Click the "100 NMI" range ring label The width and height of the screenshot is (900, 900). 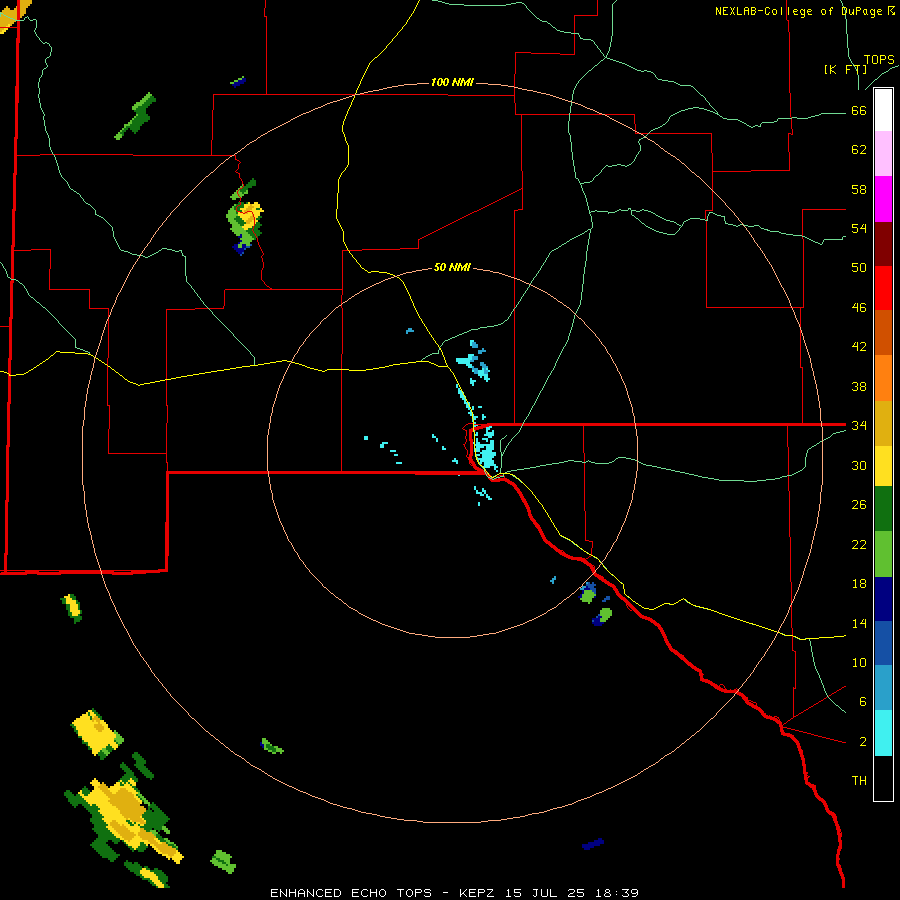452,82
